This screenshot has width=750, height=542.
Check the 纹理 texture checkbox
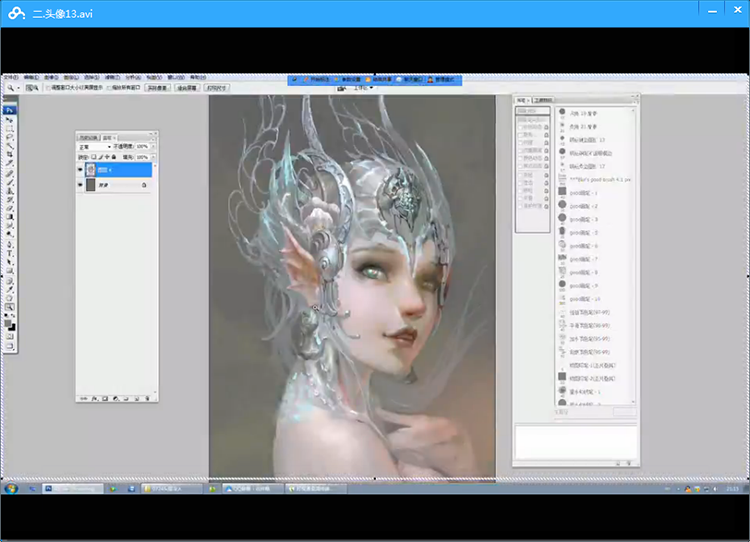pyautogui.click(x=520, y=143)
